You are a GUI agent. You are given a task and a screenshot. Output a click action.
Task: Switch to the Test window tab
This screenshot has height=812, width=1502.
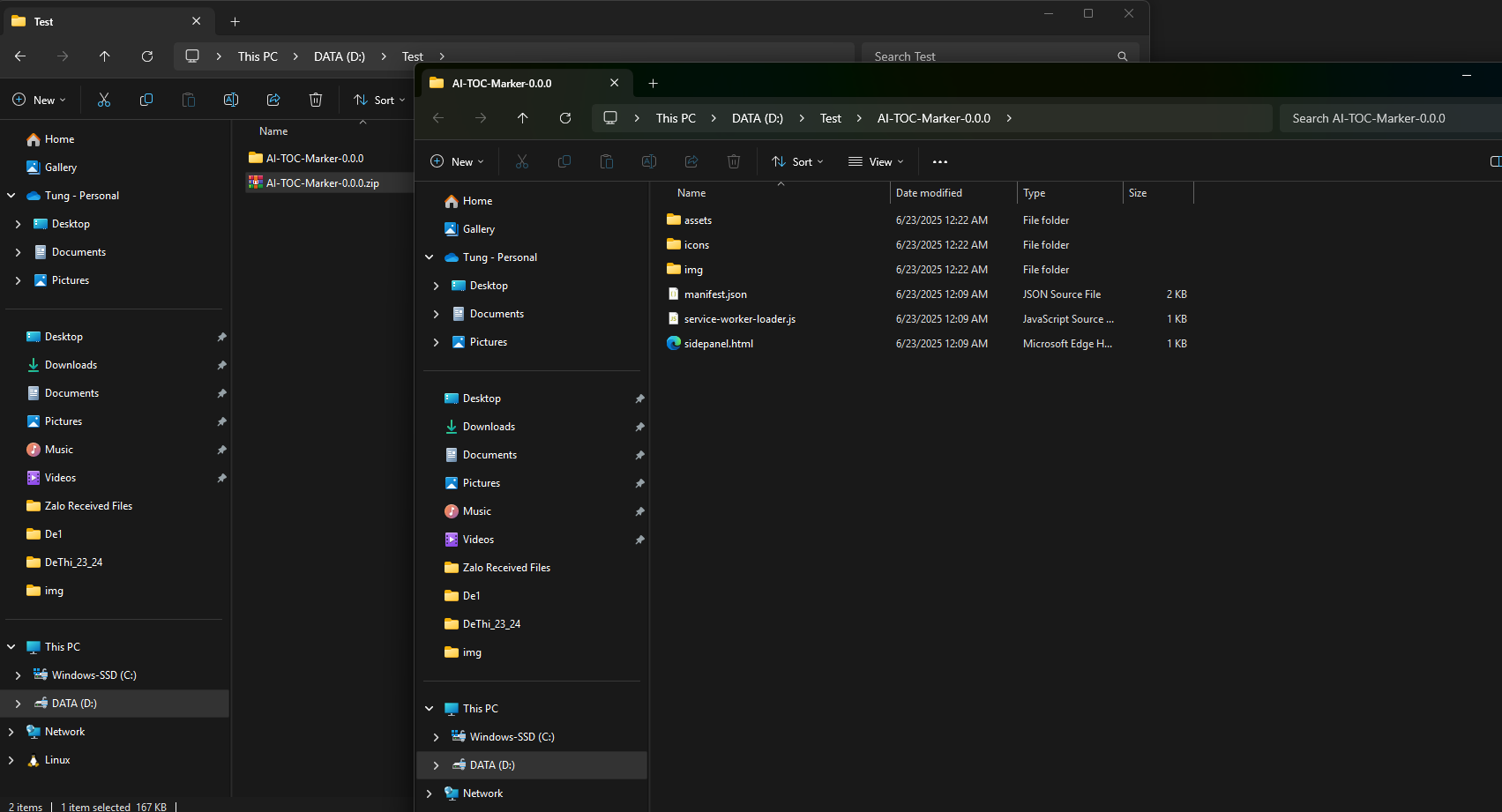coord(97,21)
